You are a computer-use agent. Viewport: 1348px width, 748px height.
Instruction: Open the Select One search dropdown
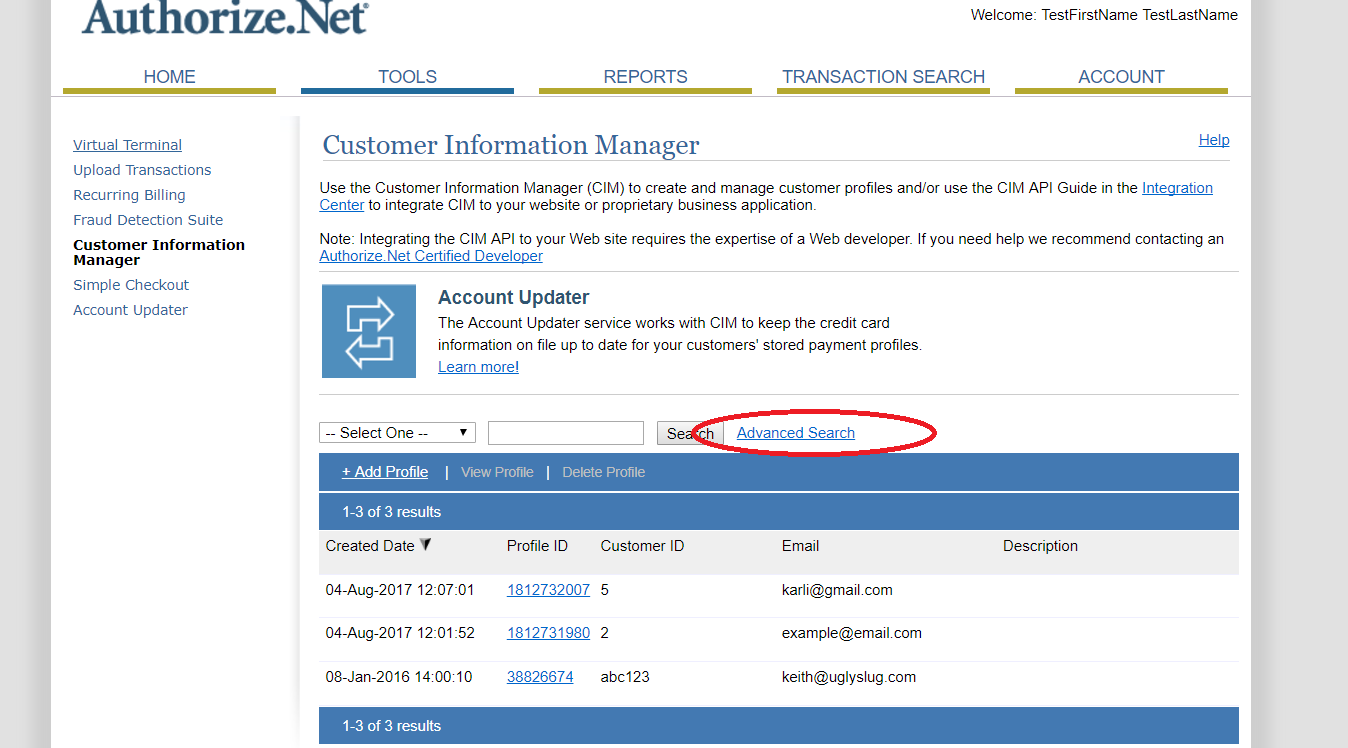pyautogui.click(x=397, y=433)
